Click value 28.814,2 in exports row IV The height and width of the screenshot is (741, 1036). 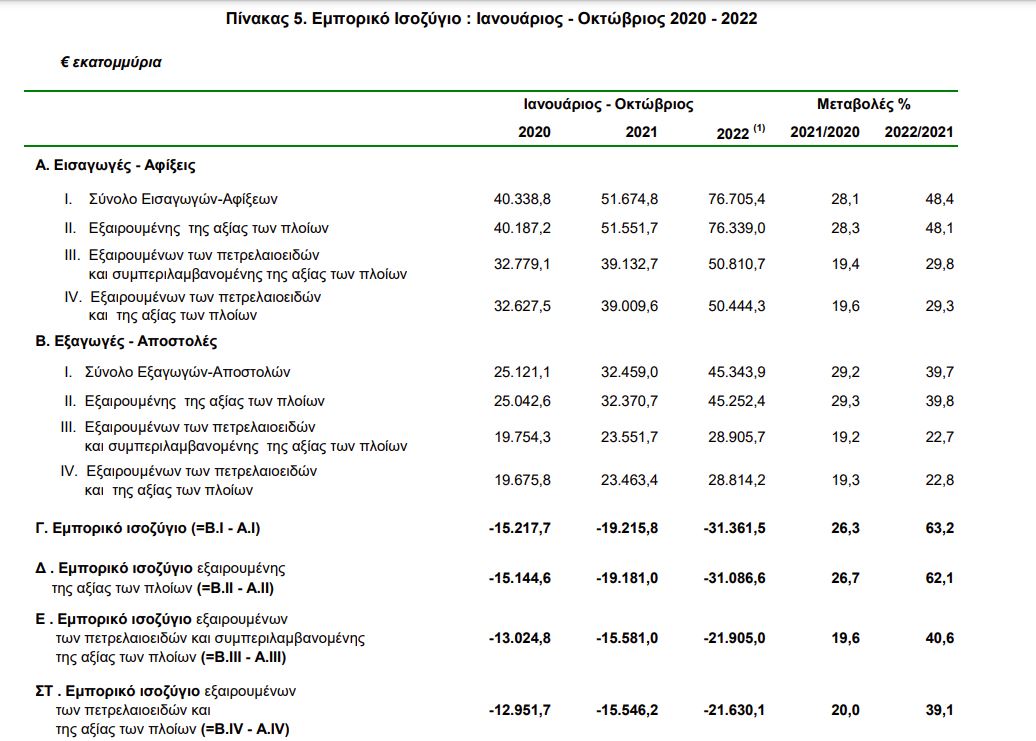click(x=737, y=480)
